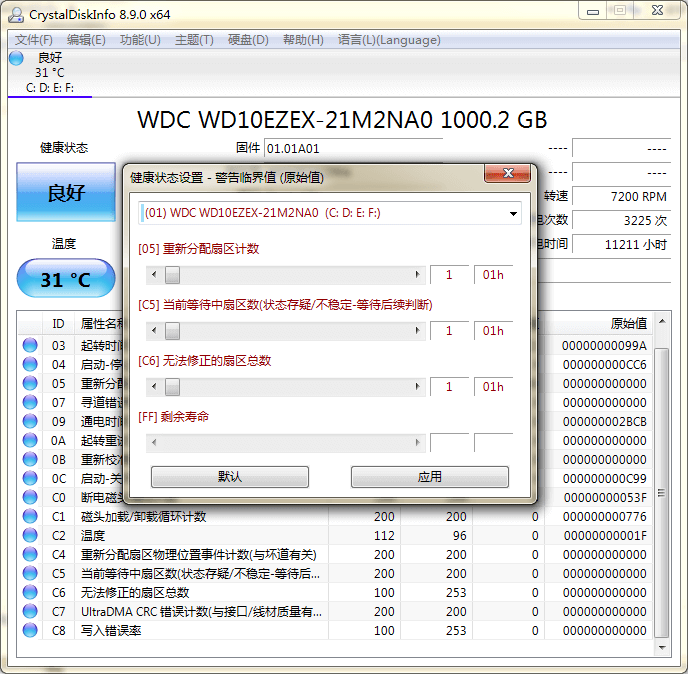
Task: Click the status orb for row C7
Action: (30, 611)
